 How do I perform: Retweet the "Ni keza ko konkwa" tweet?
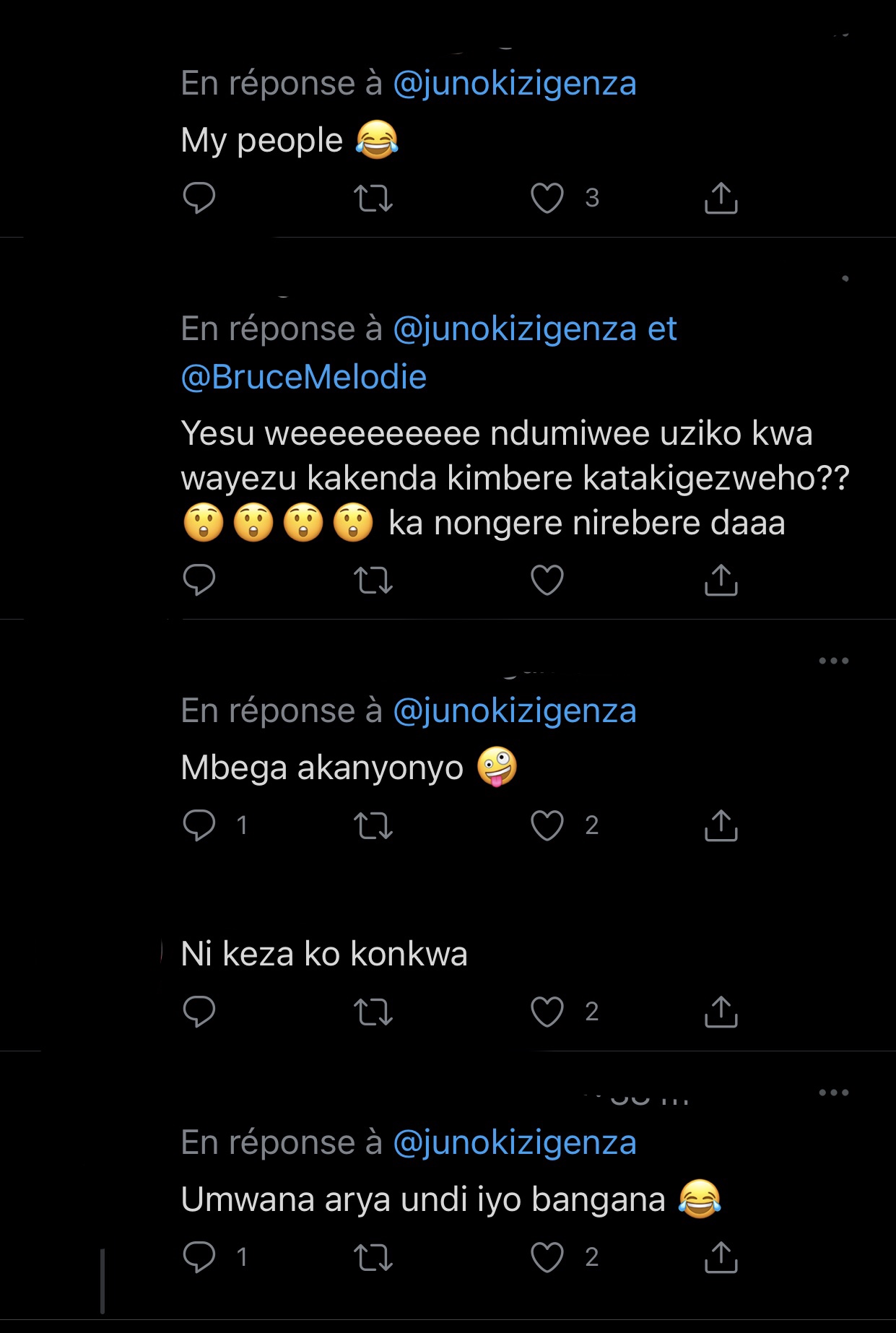[373, 1012]
